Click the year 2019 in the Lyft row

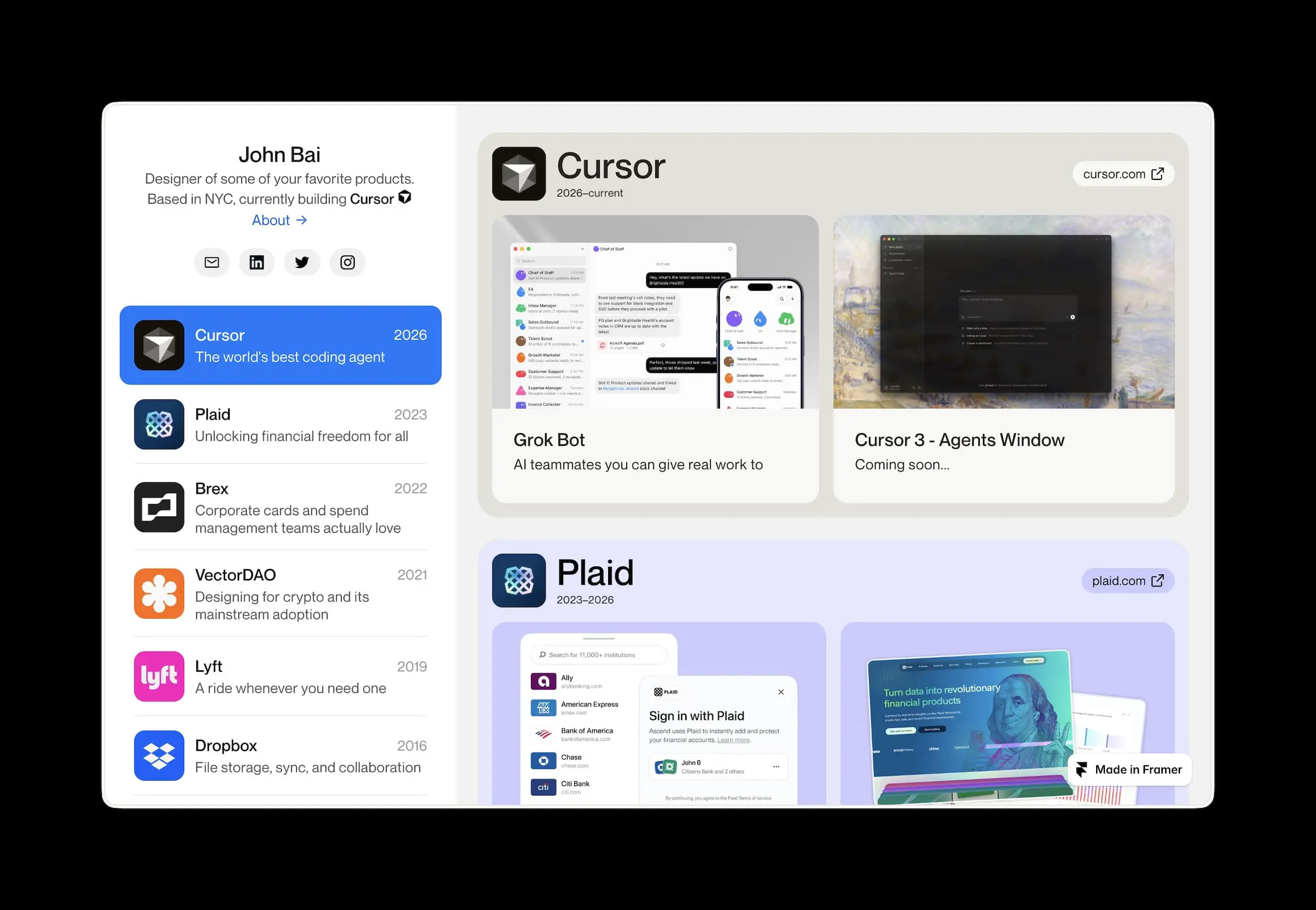coord(412,666)
